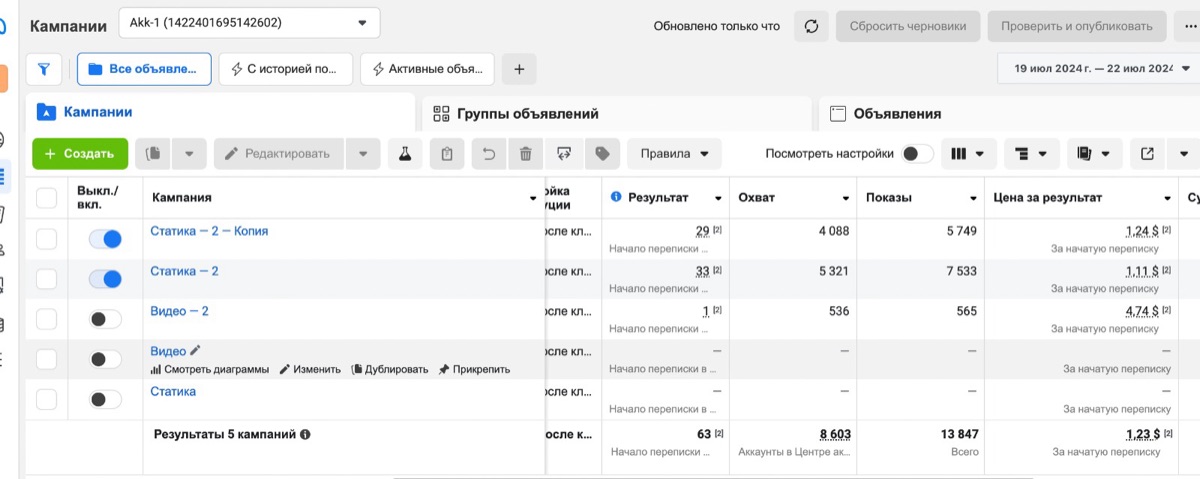Image resolution: width=1200 pixels, height=479 pixels.
Task: Check the Видео — 2 row checkbox
Action: tap(46, 319)
